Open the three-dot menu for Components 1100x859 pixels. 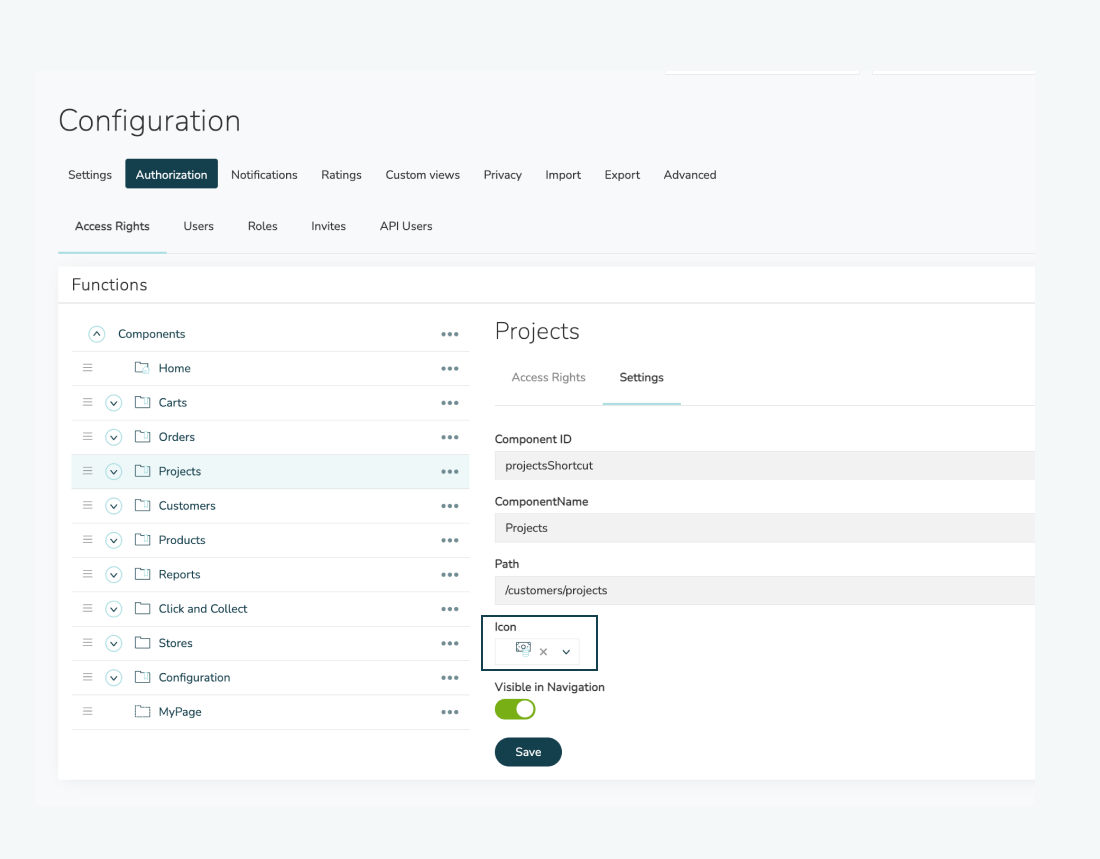click(x=449, y=334)
